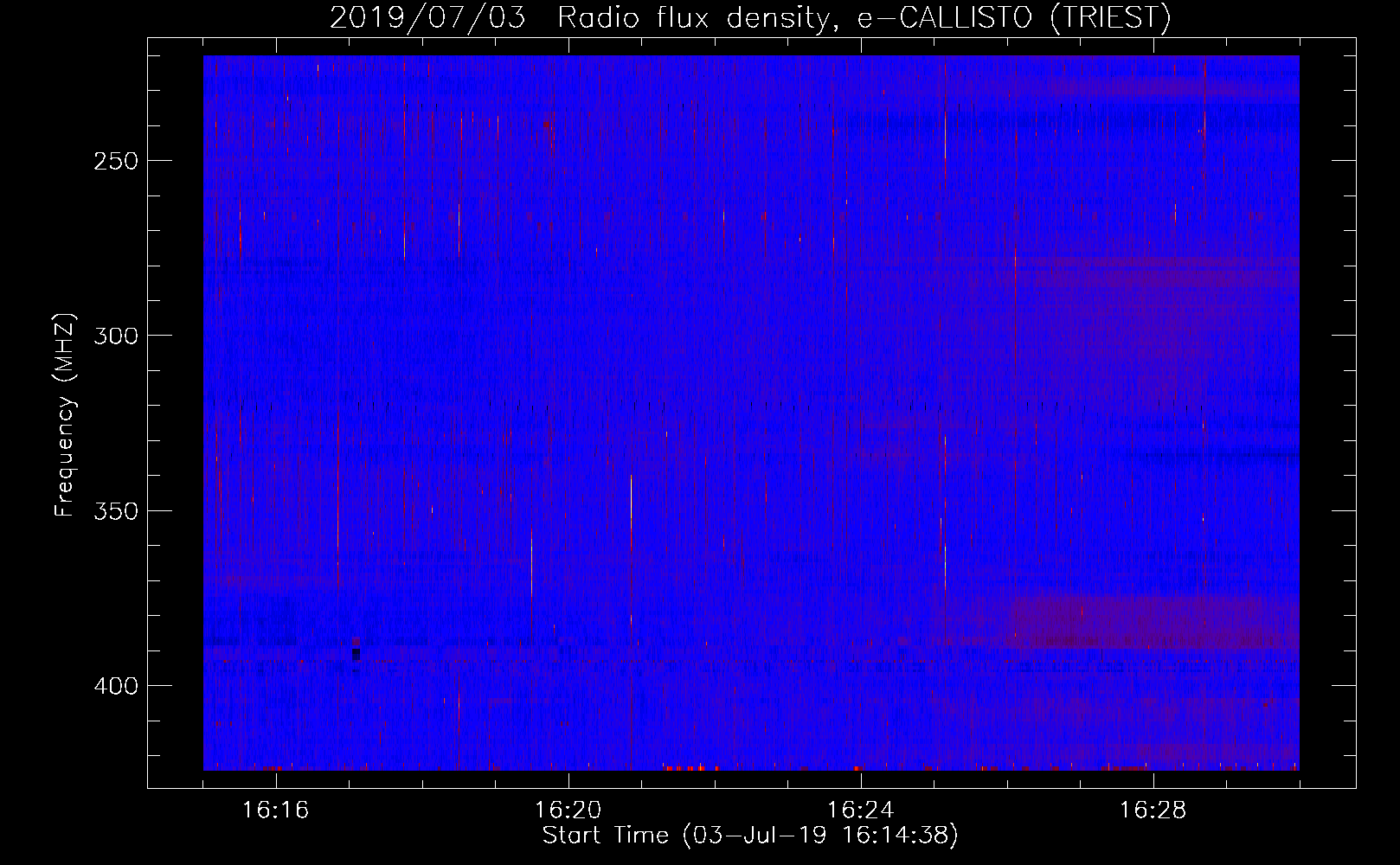Click the 300 frequency tick label

coord(116,336)
